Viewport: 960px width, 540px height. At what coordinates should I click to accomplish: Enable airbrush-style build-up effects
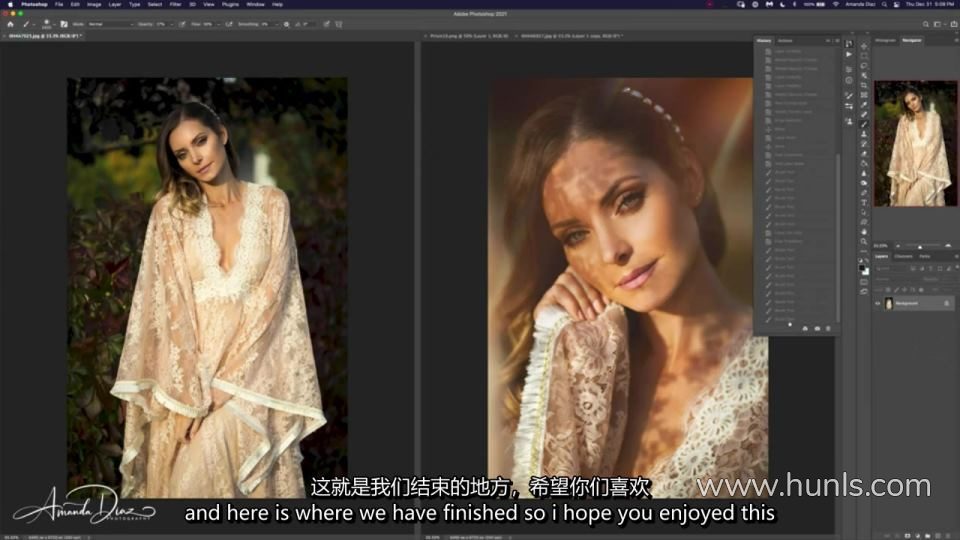(228, 24)
